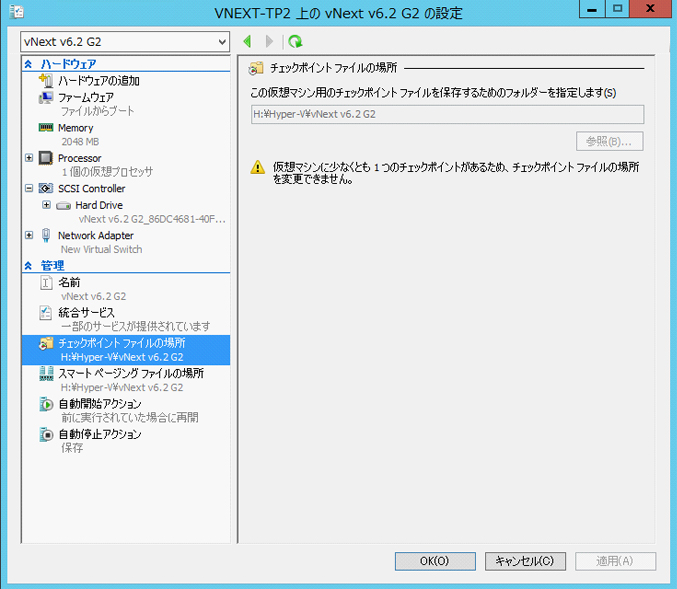The image size is (677, 589).
Task: Click the 参照(B)... browse button
Action: pos(609,141)
